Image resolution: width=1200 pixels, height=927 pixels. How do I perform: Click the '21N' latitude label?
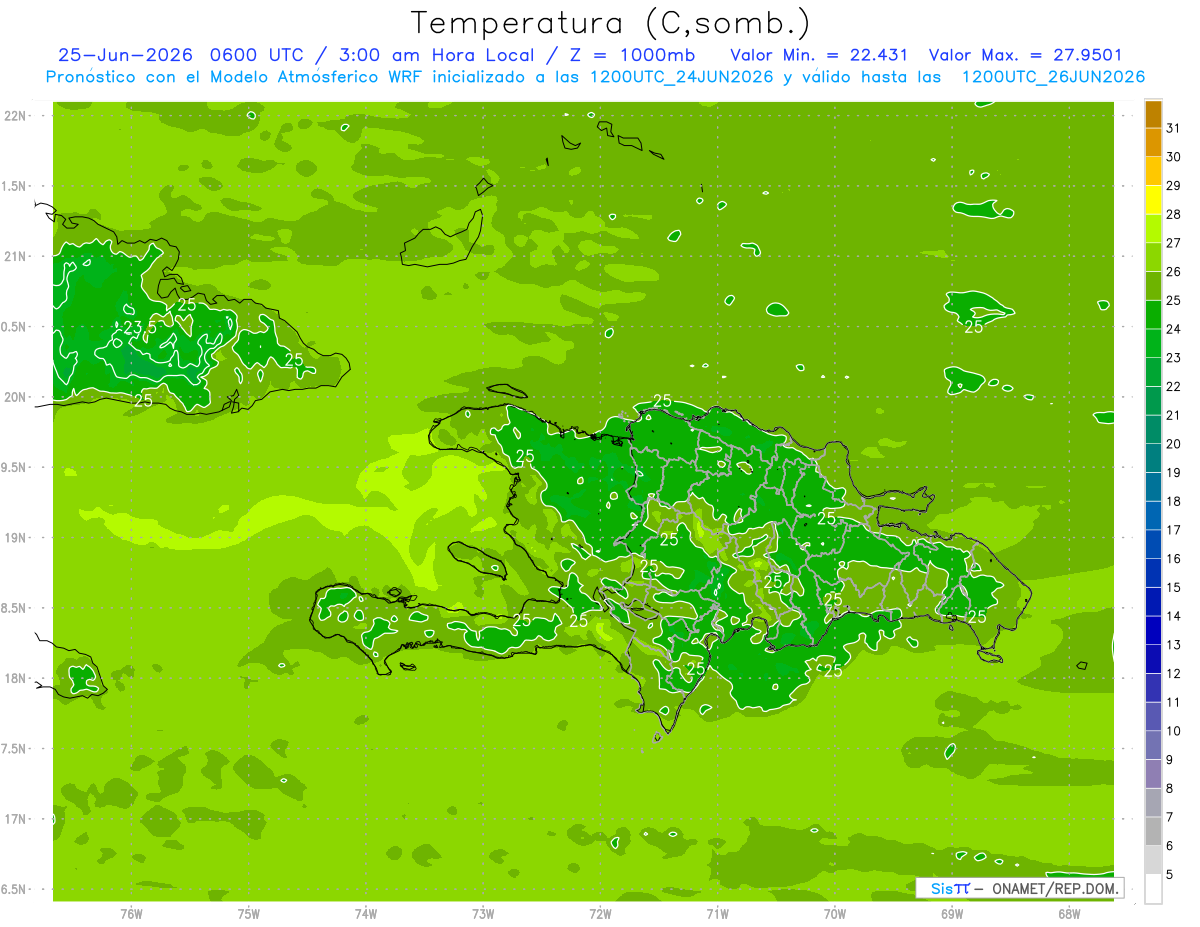coord(15,256)
